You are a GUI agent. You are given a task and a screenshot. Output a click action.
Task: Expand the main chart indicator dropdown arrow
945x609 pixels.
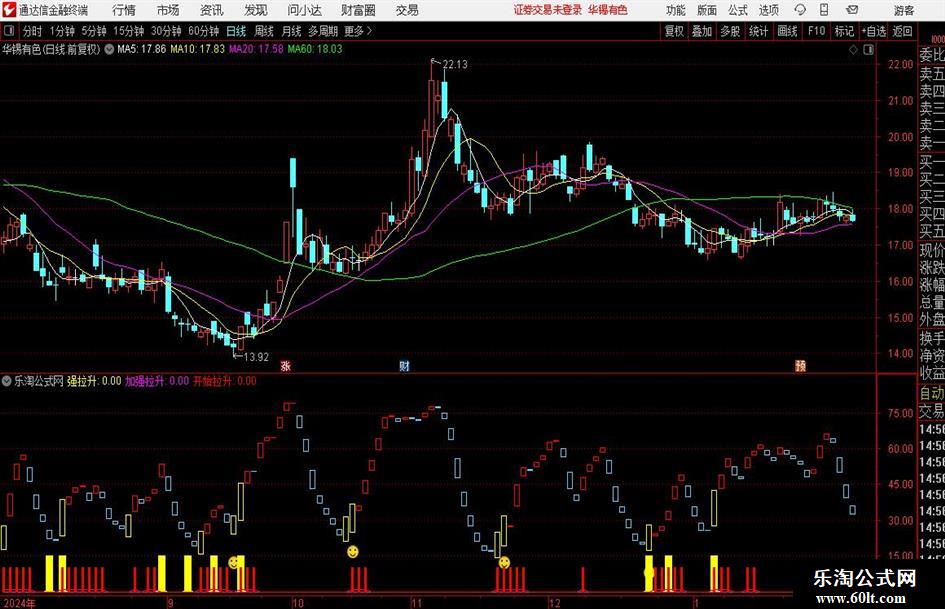109,49
